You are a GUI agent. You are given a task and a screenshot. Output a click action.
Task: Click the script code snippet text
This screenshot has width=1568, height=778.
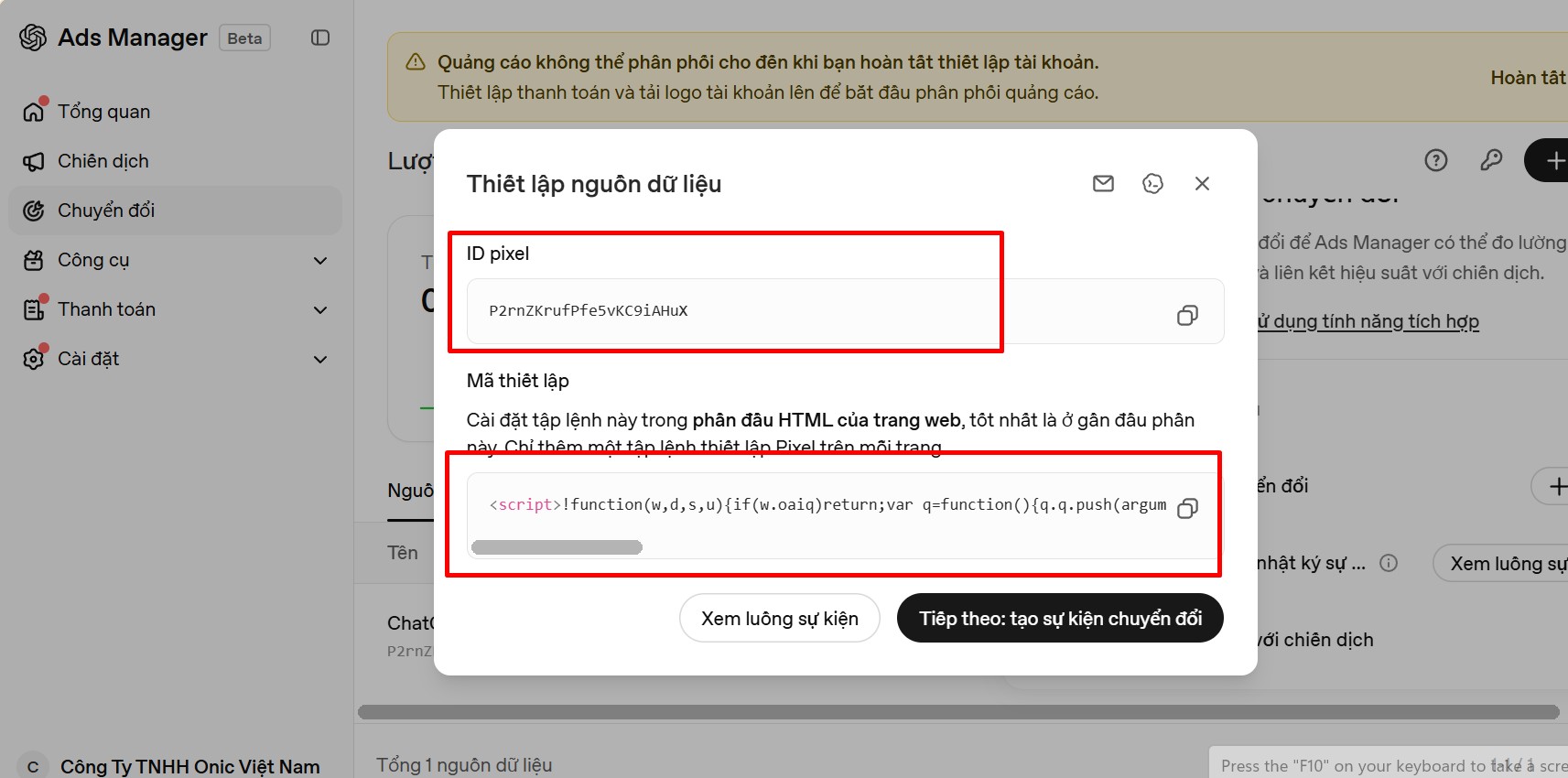(x=827, y=504)
